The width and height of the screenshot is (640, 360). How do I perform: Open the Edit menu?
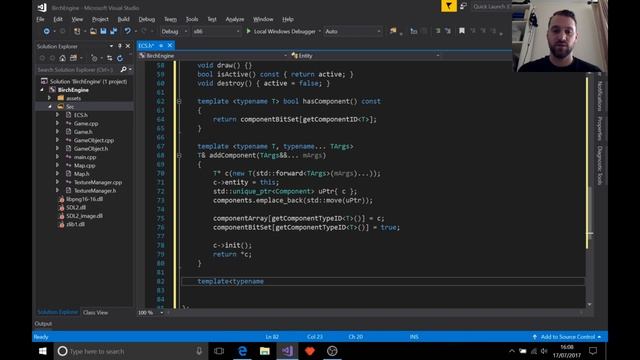(x=58, y=19)
